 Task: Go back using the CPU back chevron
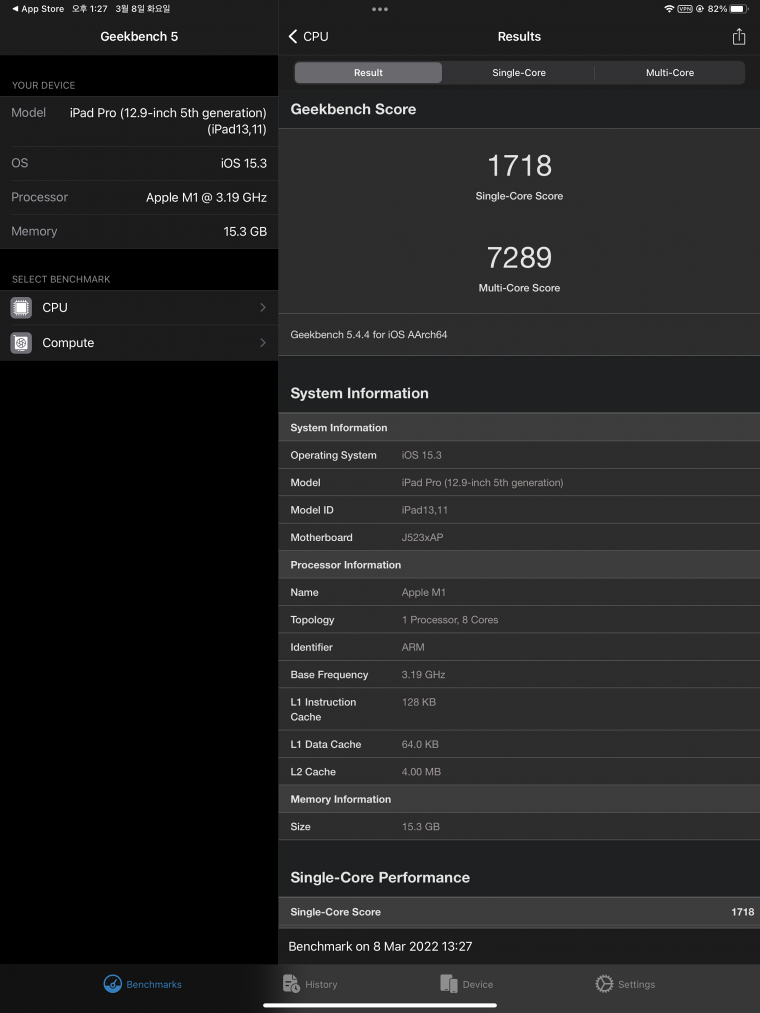point(293,37)
